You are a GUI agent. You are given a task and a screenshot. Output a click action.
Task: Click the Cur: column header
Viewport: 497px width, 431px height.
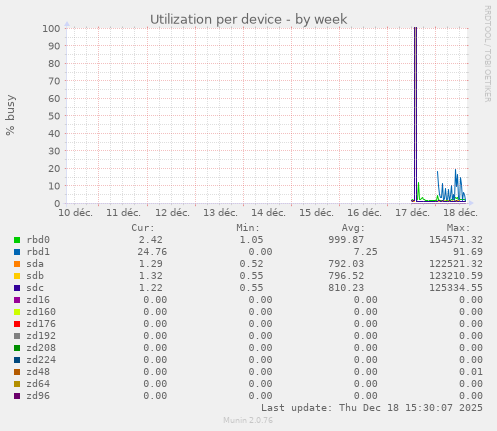click(143, 228)
